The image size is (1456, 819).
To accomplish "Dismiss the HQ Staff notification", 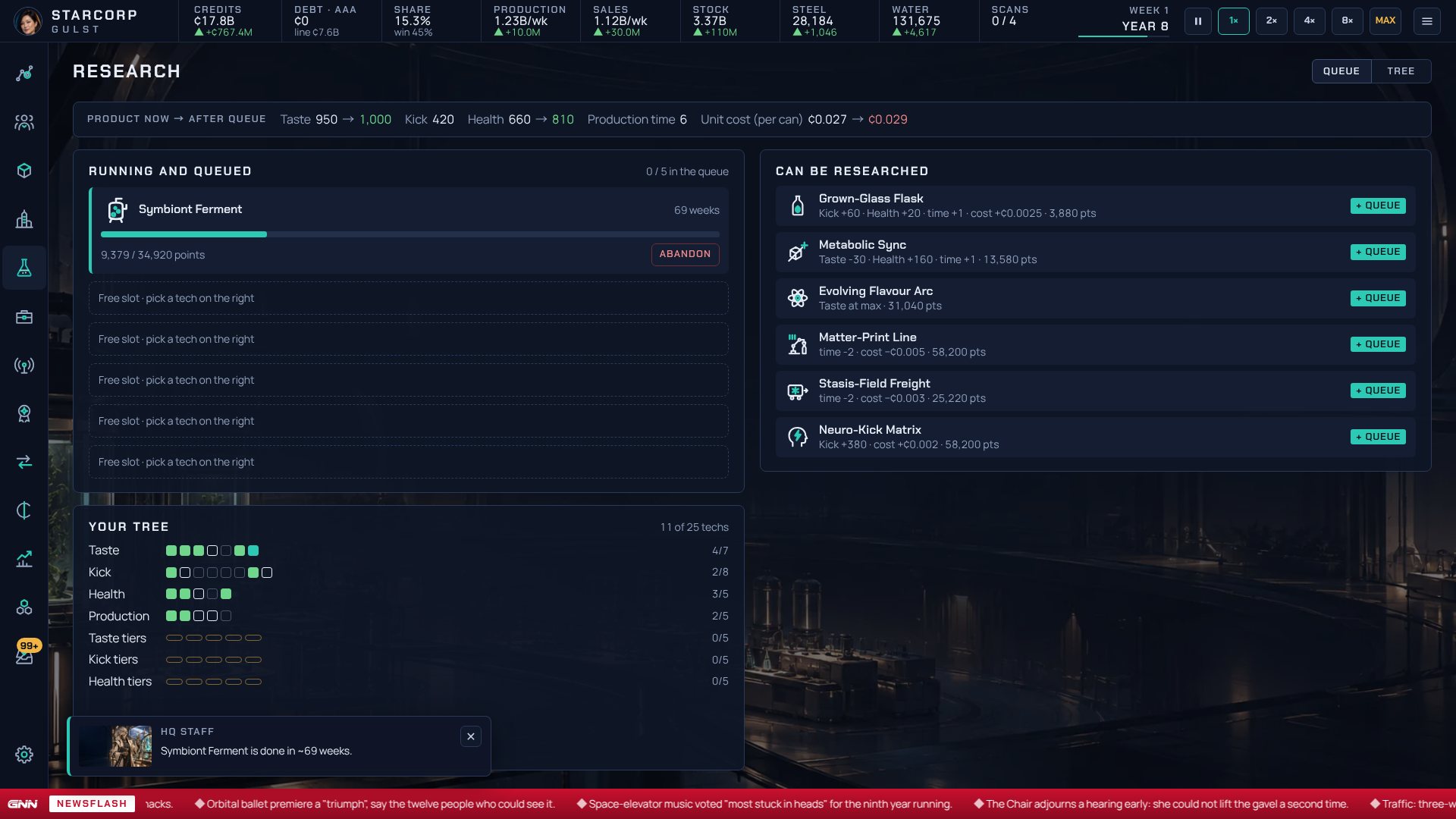I will point(471,736).
